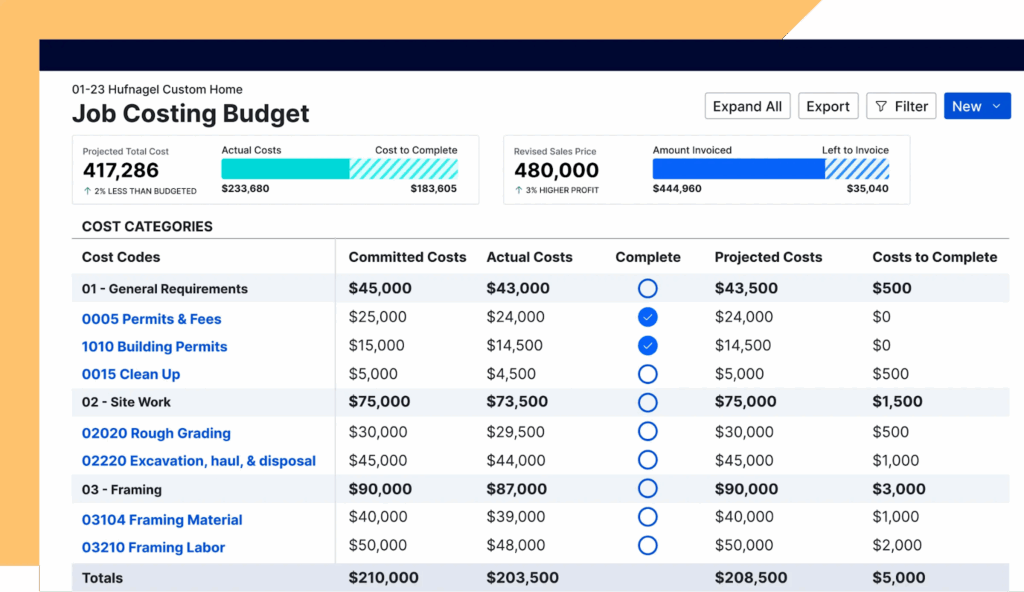Mark 03210 Framing Labor as complete

pos(647,546)
